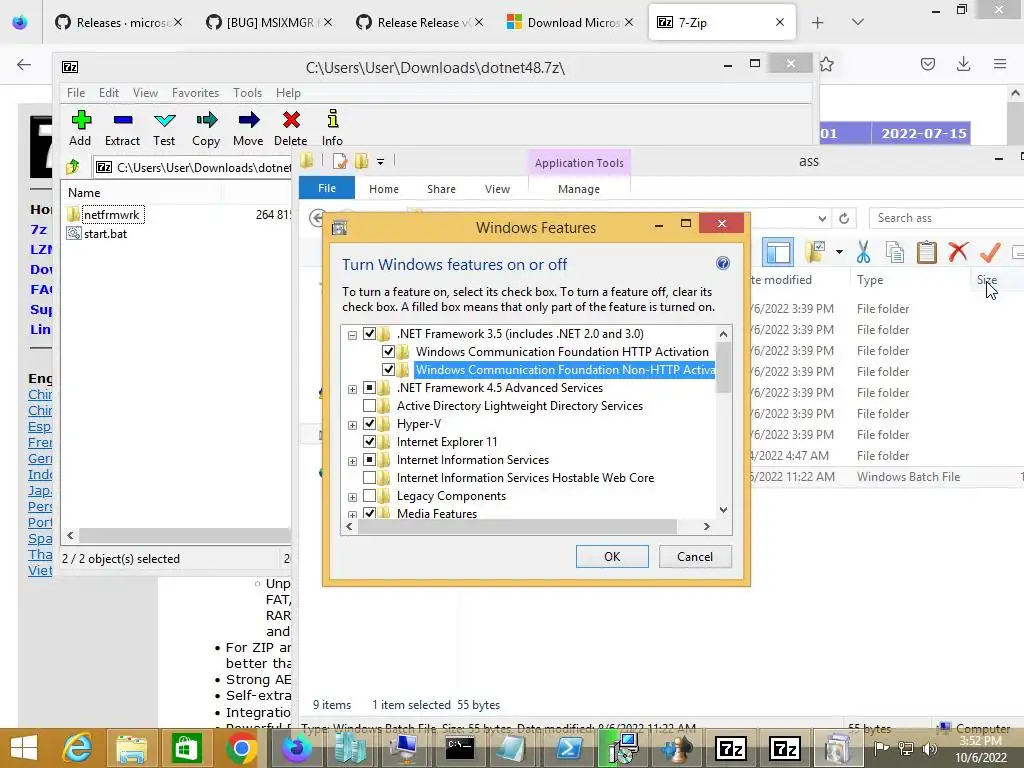Click the Add icon in 7-Zip toolbar

81,120
